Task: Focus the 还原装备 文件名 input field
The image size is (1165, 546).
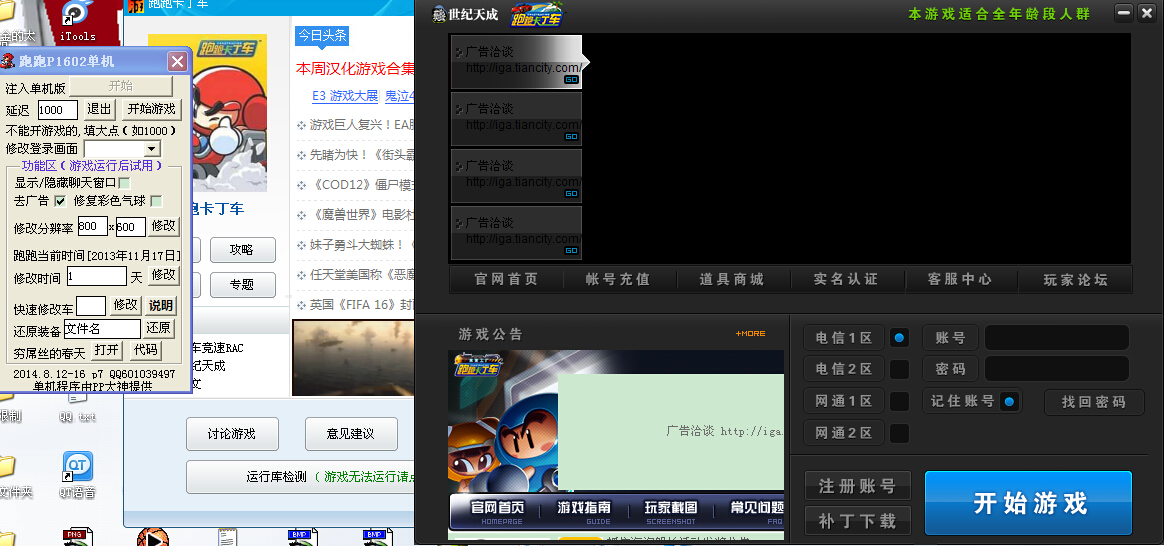Action: (103, 328)
